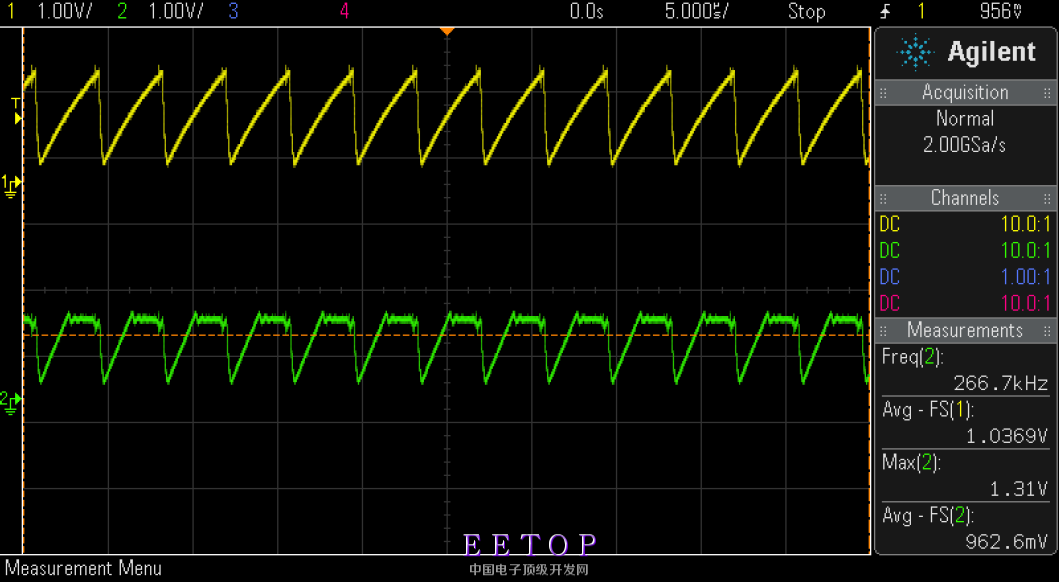
Task: Select the orange trigger time reference triangle
Action: (x=446, y=31)
